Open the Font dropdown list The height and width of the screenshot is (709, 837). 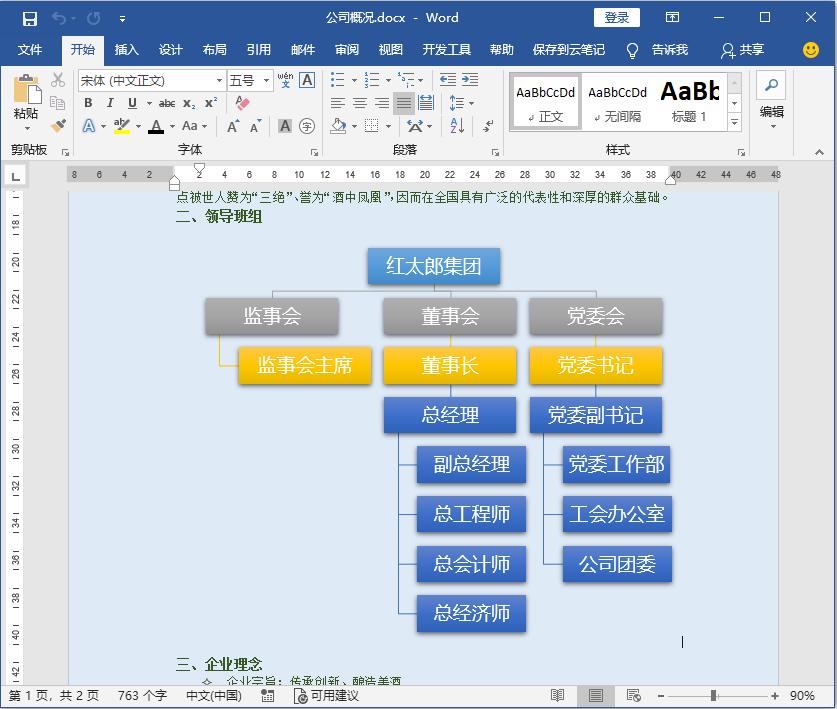[219, 79]
